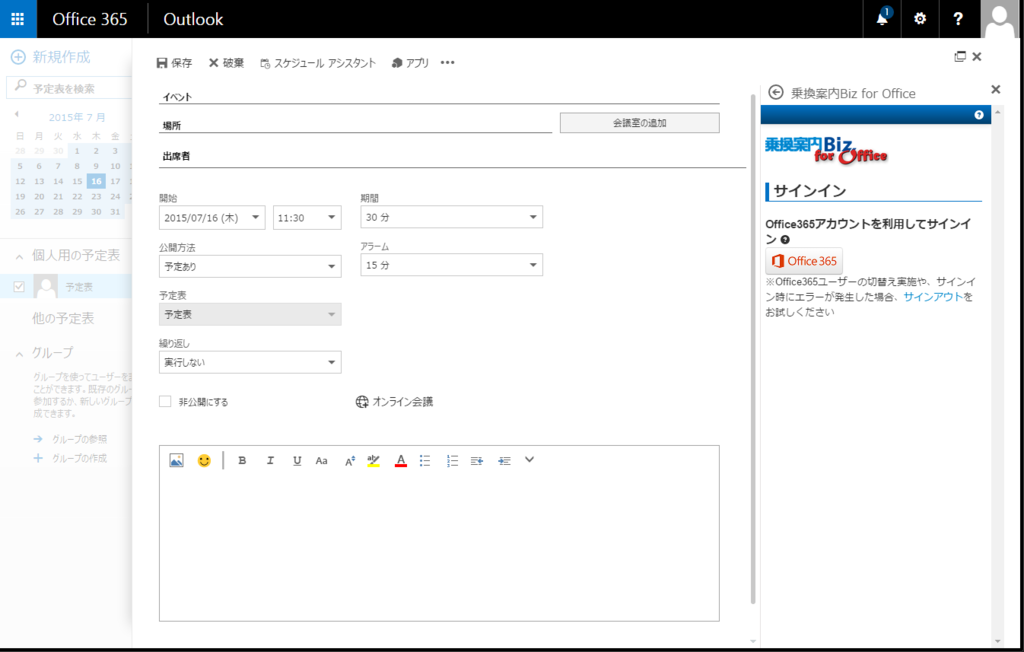Toggle bold formatting
1024x652 pixels.
tap(242, 460)
